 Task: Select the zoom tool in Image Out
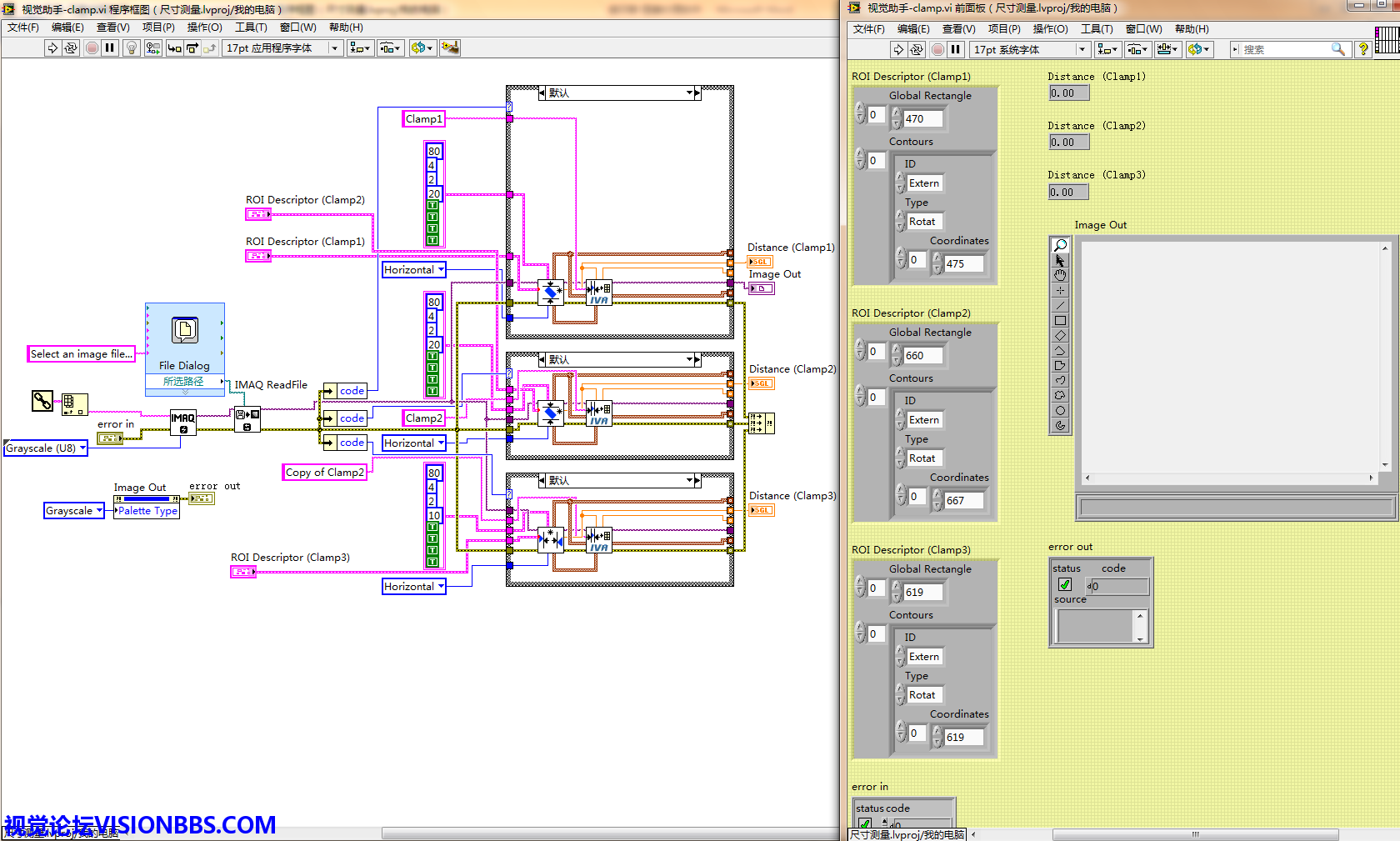[1060, 245]
